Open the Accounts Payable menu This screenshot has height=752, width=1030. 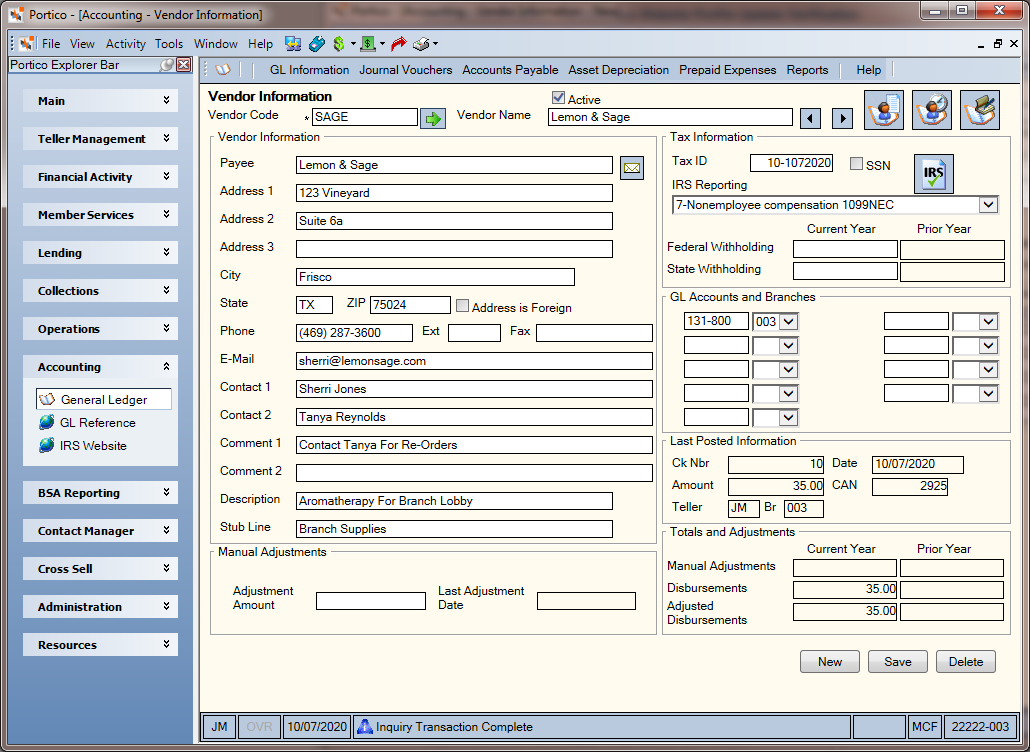(510, 70)
